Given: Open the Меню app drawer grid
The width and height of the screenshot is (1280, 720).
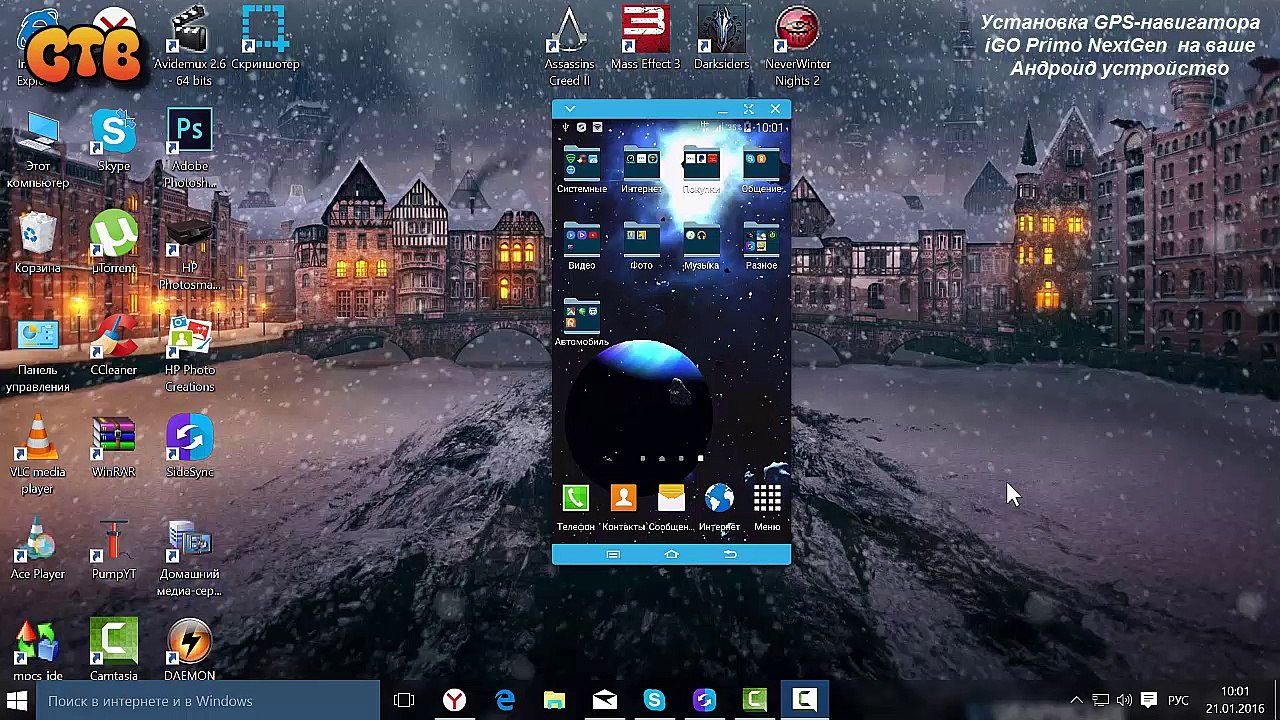Looking at the screenshot, I should pos(767,506).
